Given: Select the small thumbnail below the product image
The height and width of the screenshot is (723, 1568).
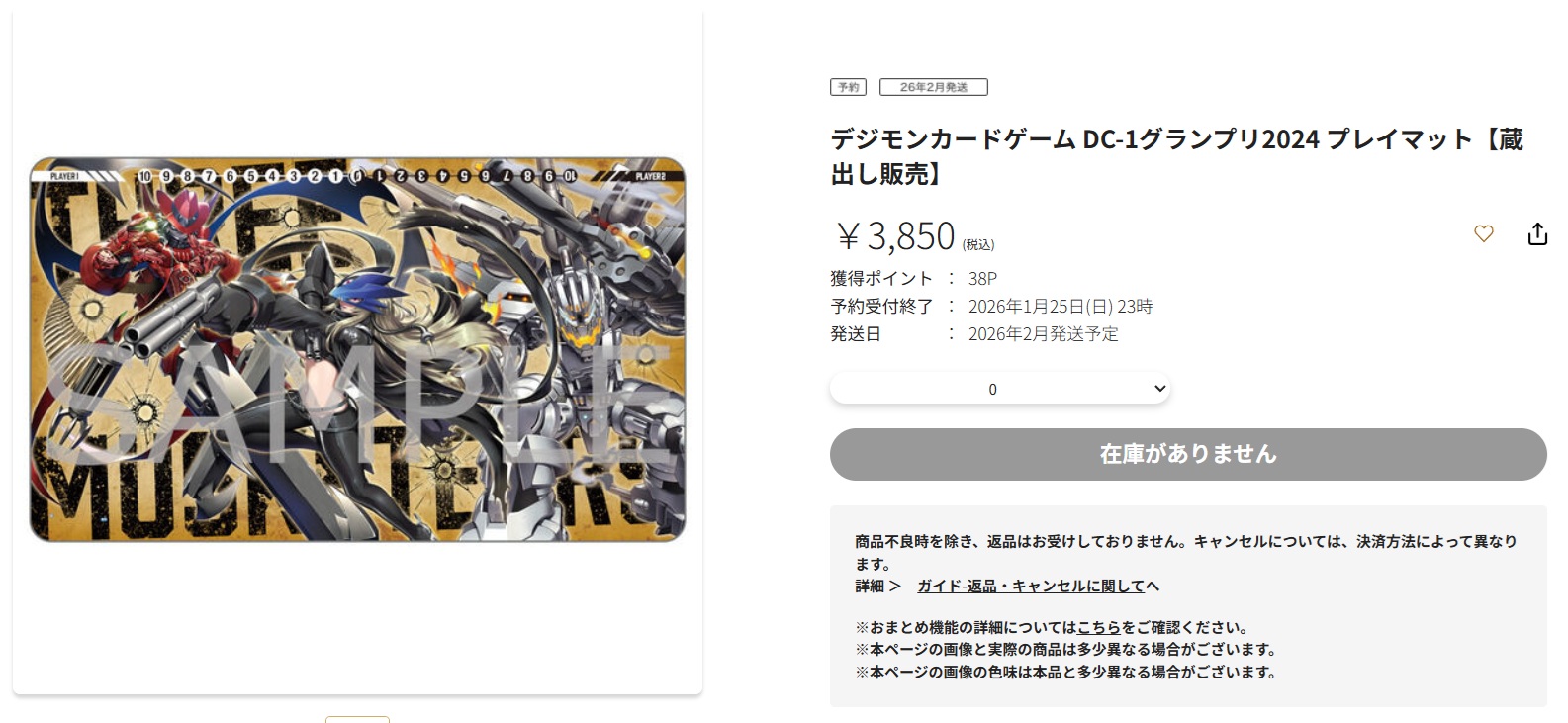Looking at the screenshot, I should point(357,719).
